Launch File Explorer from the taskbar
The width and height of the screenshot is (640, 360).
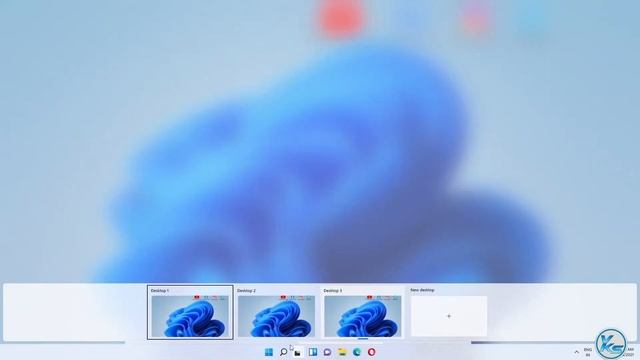click(342, 352)
